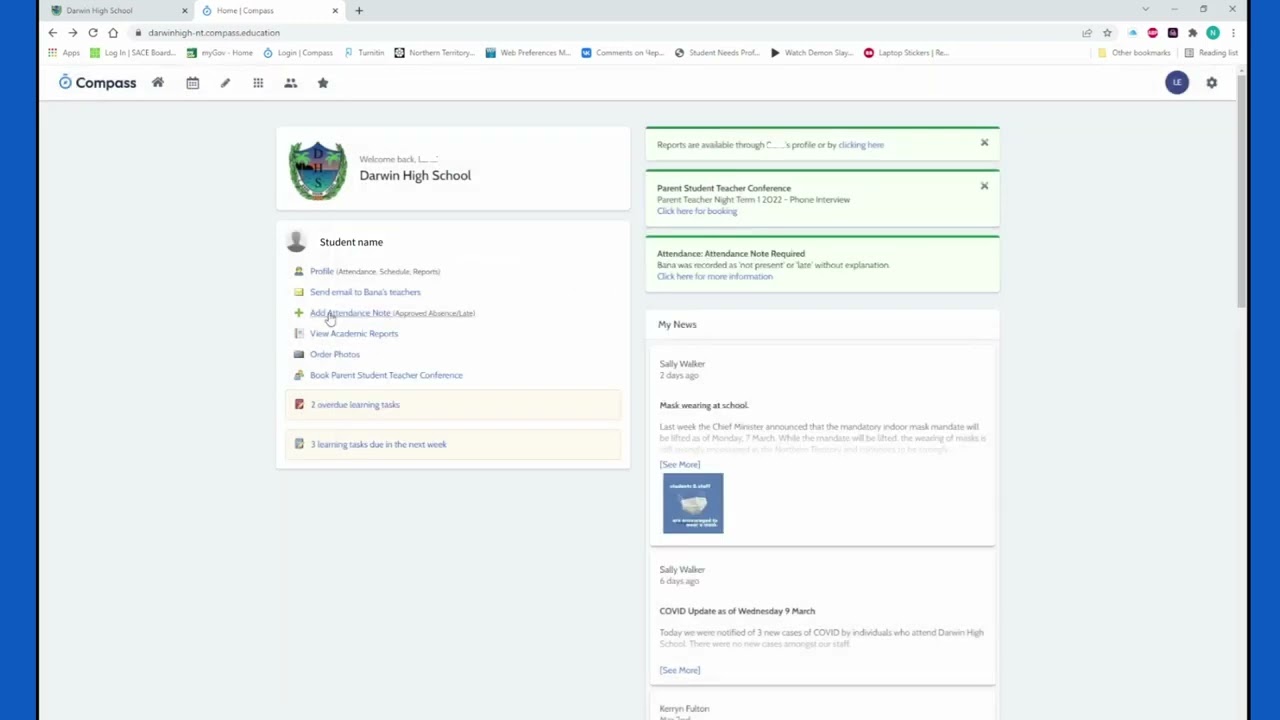1280x720 pixels.
Task: Follow 'clicking here' link for reports
Action: click(x=861, y=145)
